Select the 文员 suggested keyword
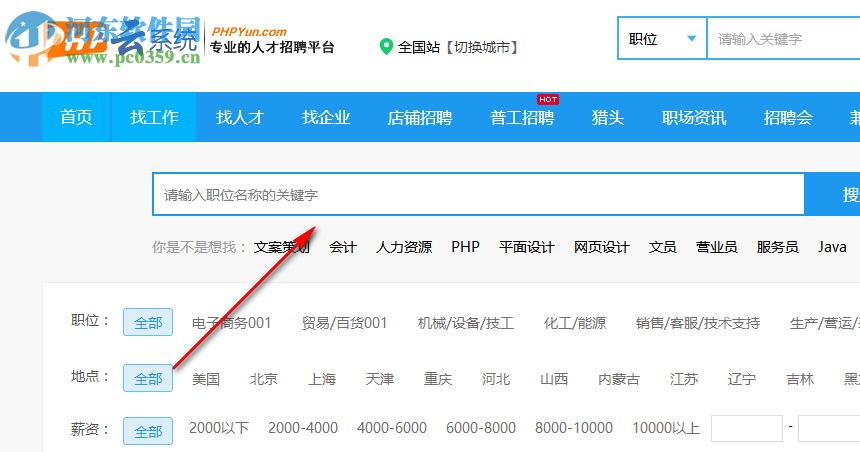 (663, 247)
